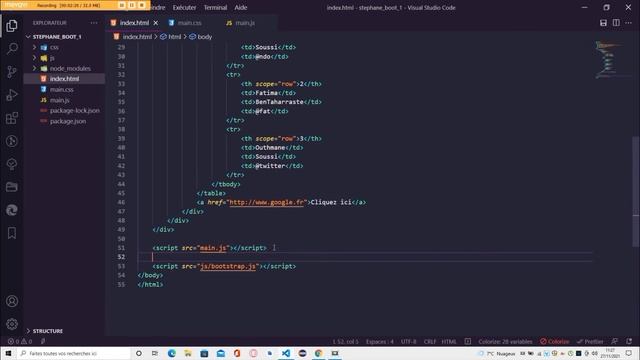Change line/column position in status bar
Image resolution: width=640 pixels, height=360 pixels.
coord(345,342)
